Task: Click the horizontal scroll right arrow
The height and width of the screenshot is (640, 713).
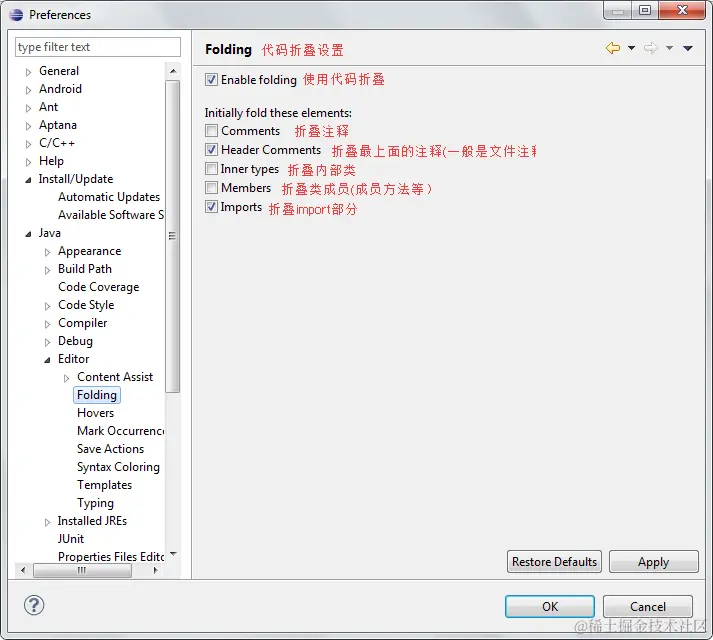Action: 156,570
